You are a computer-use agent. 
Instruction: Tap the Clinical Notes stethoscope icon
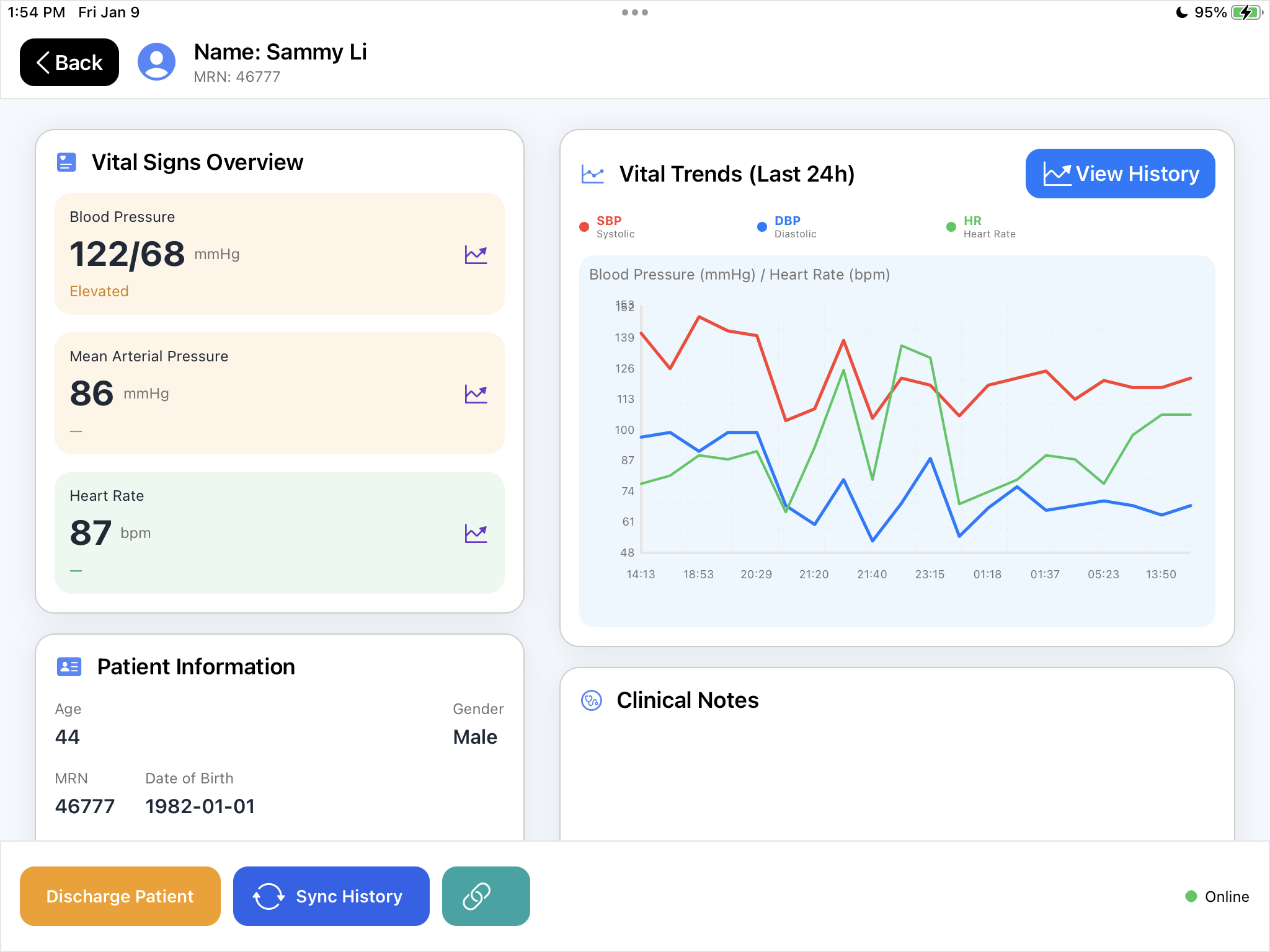(592, 700)
